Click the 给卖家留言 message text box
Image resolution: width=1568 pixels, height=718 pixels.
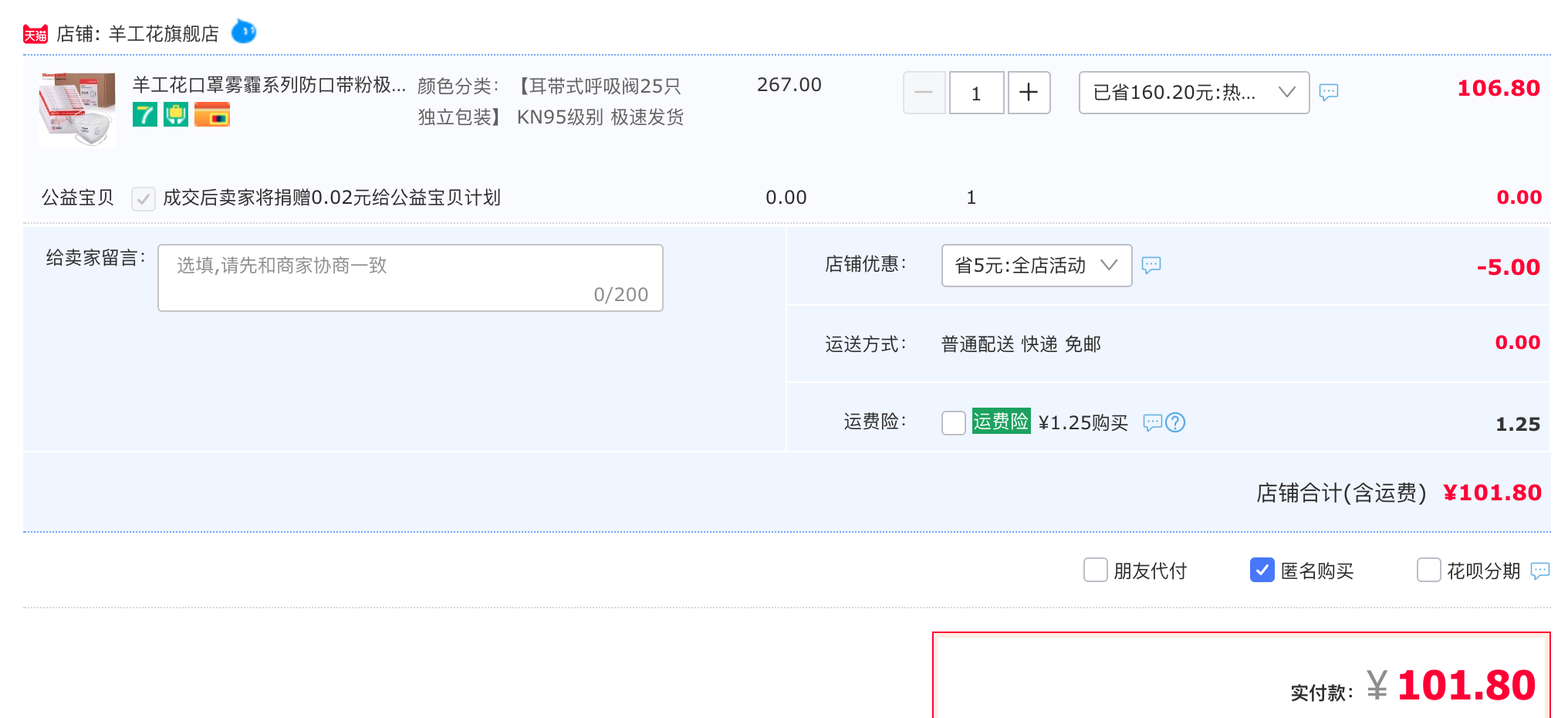[411, 278]
